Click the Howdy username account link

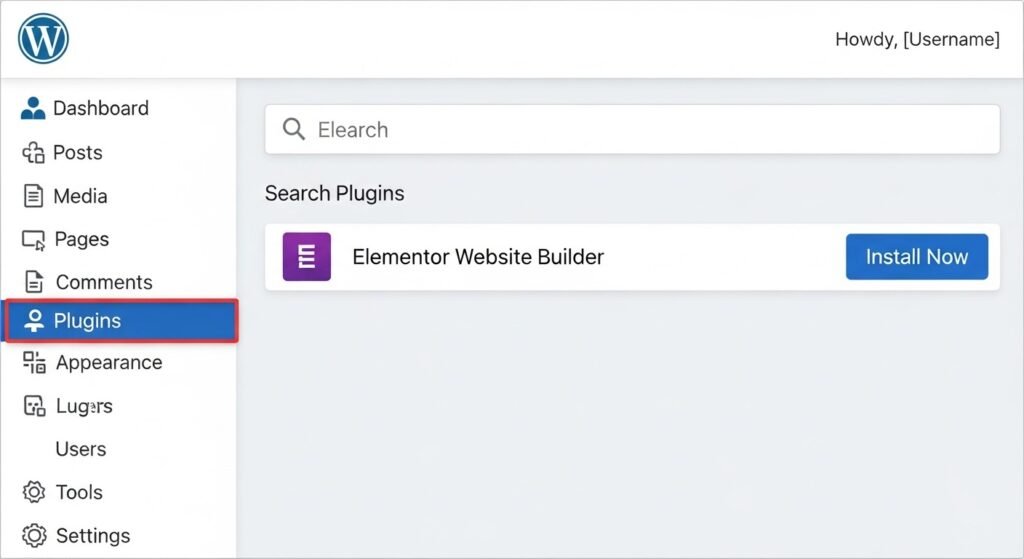(x=916, y=40)
